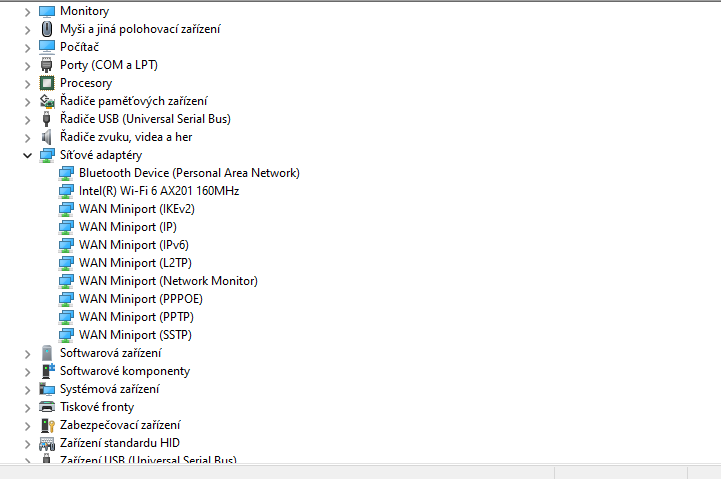Screen dimensions: 721x479
Task: Click the speaker icon for Řadiče zvuku, videa a her
Action: [x=47, y=137]
